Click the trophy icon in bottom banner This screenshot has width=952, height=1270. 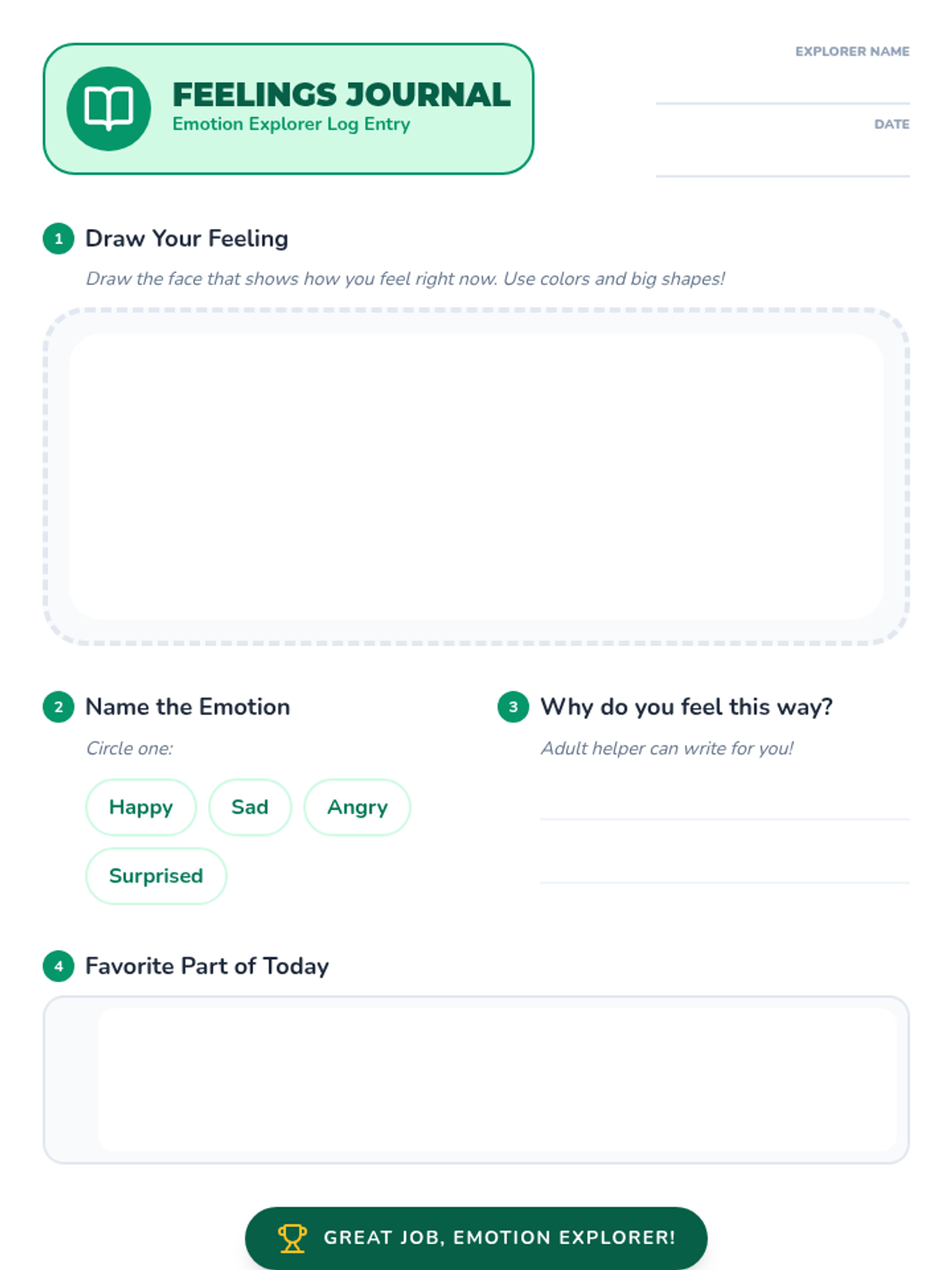pyautogui.click(x=292, y=1237)
